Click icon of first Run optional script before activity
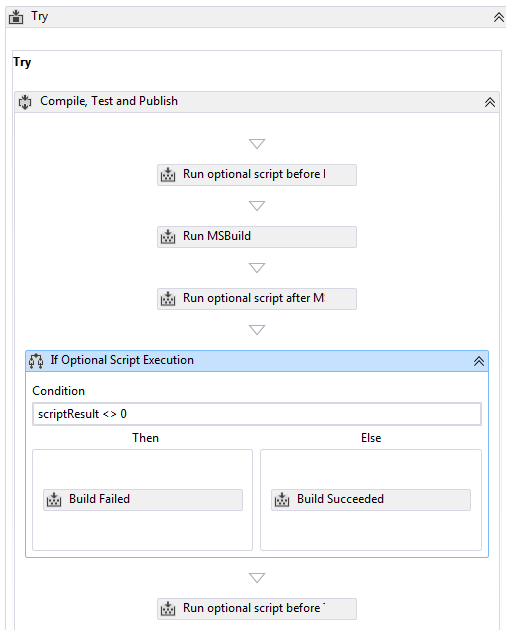506x630 pixels. (168, 175)
